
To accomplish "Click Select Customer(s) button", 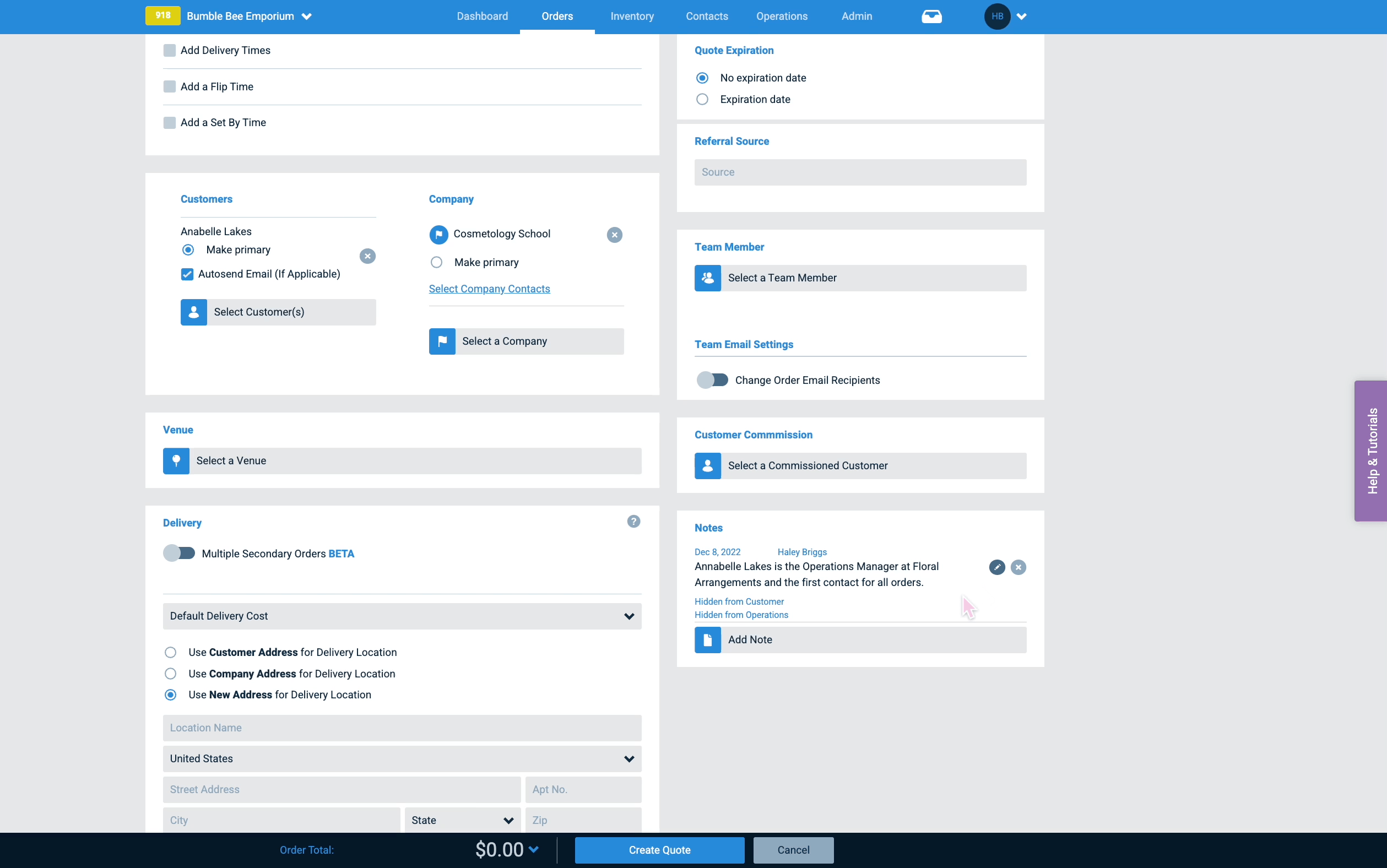I will (x=278, y=312).
